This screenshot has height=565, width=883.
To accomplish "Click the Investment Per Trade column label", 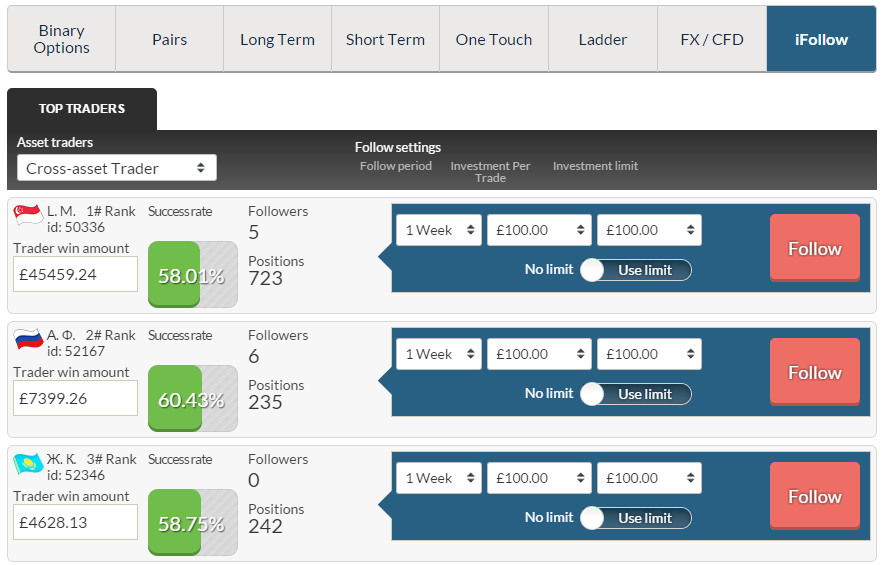I will point(490,172).
